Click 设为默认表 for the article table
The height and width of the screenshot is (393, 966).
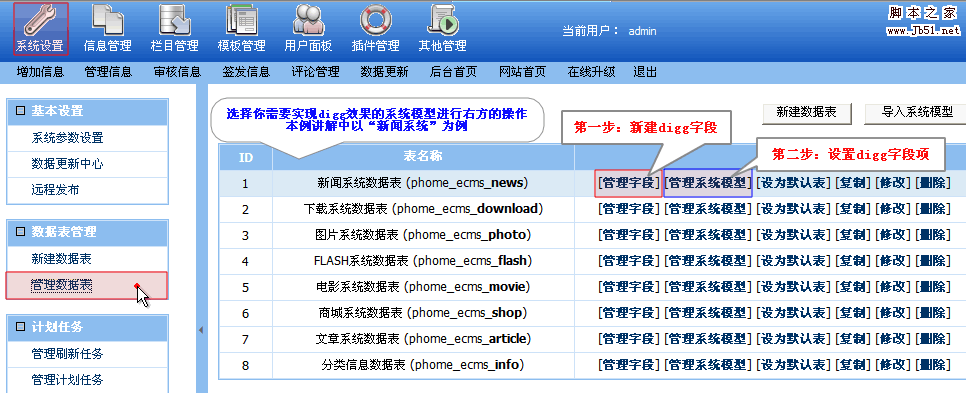click(x=794, y=339)
